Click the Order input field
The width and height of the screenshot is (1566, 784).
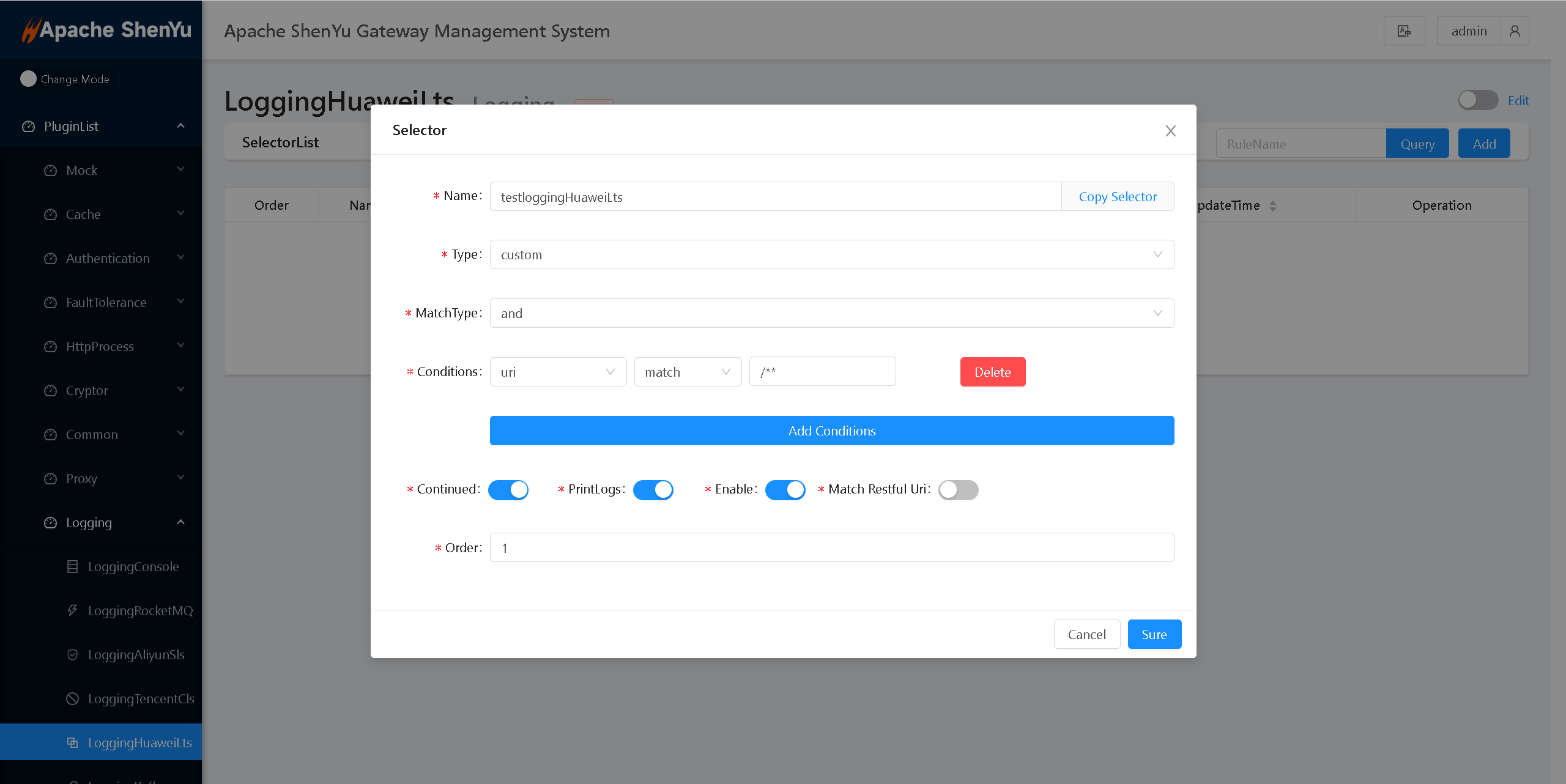(831, 548)
